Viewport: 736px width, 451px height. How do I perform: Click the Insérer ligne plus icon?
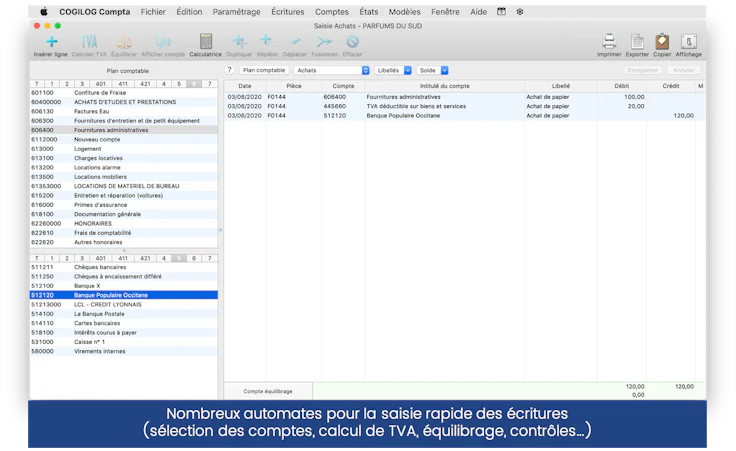(51, 42)
